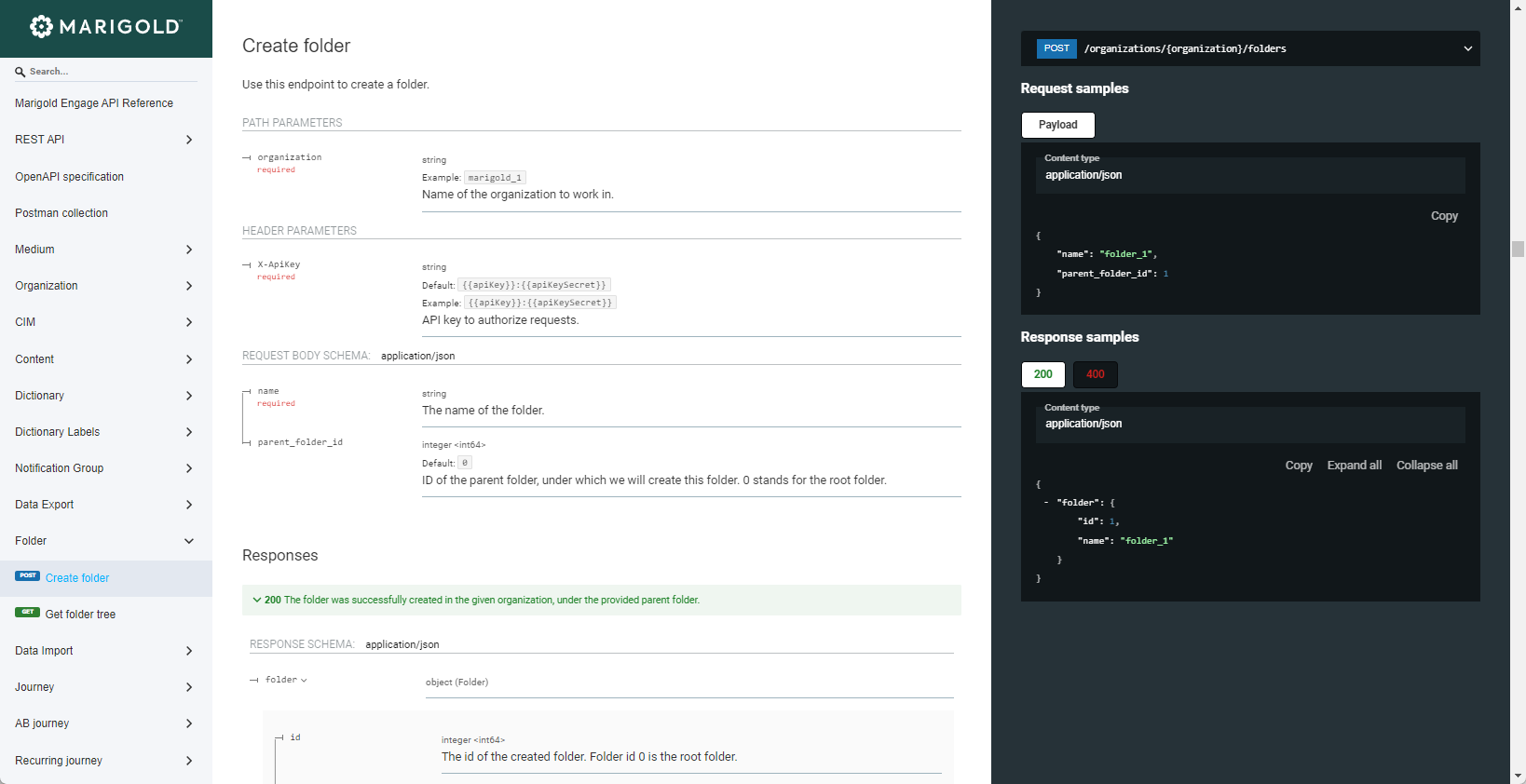The height and width of the screenshot is (784, 1526).
Task: Open the OpenAPI specification page
Action: 69,177
